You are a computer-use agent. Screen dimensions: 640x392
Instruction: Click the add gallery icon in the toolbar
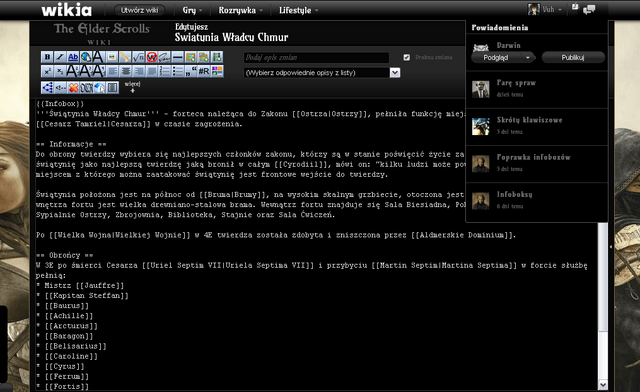pyautogui.click(x=204, y=57)
